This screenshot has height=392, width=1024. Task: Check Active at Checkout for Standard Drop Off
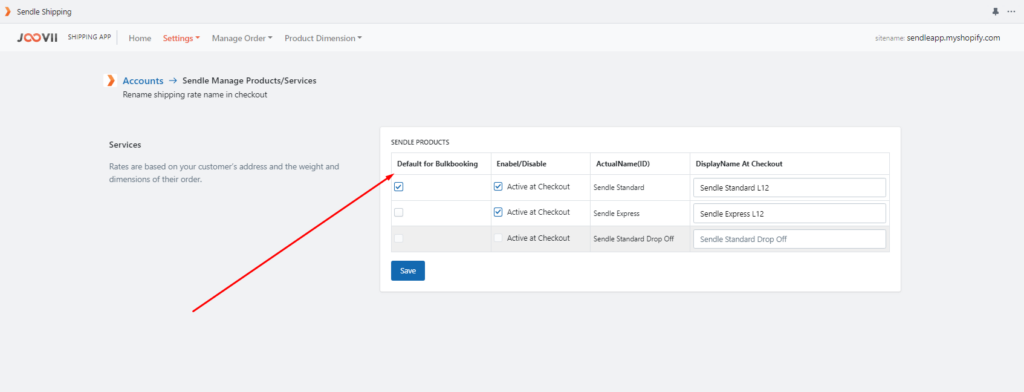(498, 238)
